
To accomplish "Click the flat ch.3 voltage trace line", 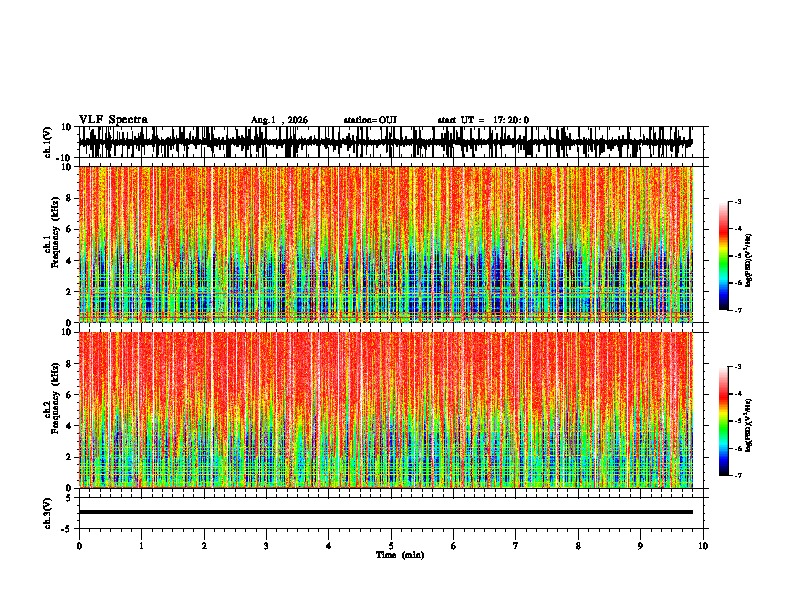I will [x=385, y=512].
